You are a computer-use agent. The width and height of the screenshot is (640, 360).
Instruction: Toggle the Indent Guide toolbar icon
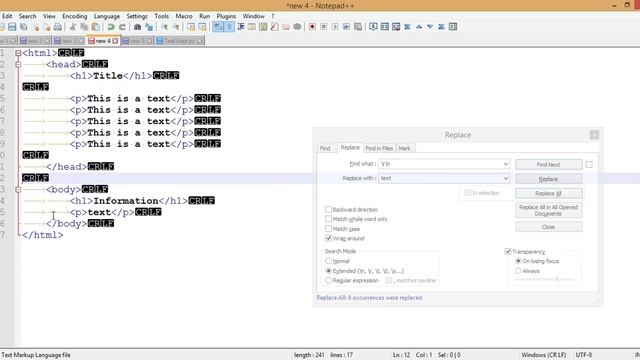coord(241,27)
